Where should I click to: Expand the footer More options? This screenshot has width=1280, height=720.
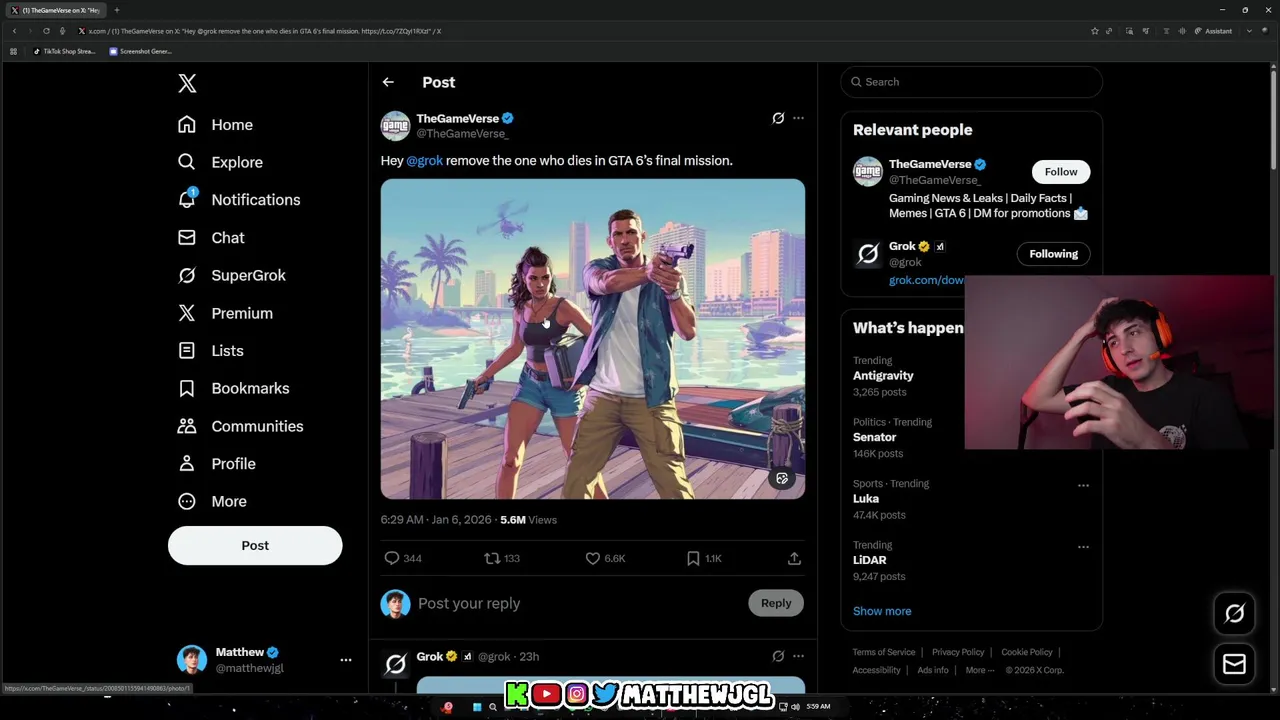[979, 670]
